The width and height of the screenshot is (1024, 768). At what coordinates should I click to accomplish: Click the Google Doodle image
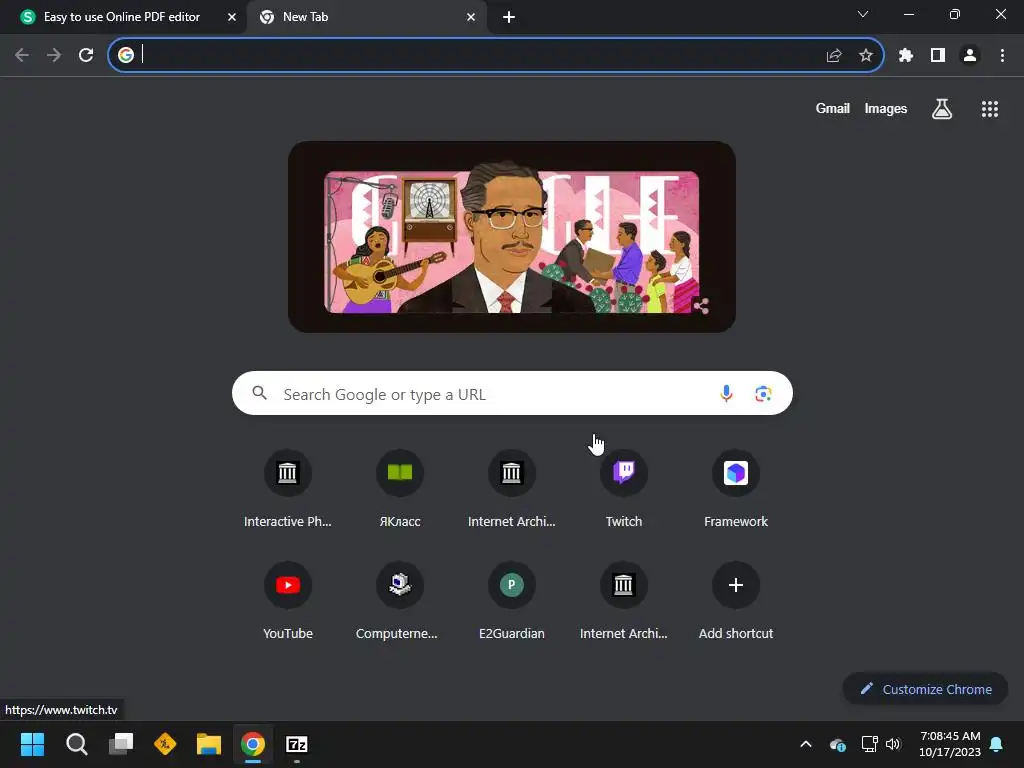pyautogui.click(x=511, y=236)
